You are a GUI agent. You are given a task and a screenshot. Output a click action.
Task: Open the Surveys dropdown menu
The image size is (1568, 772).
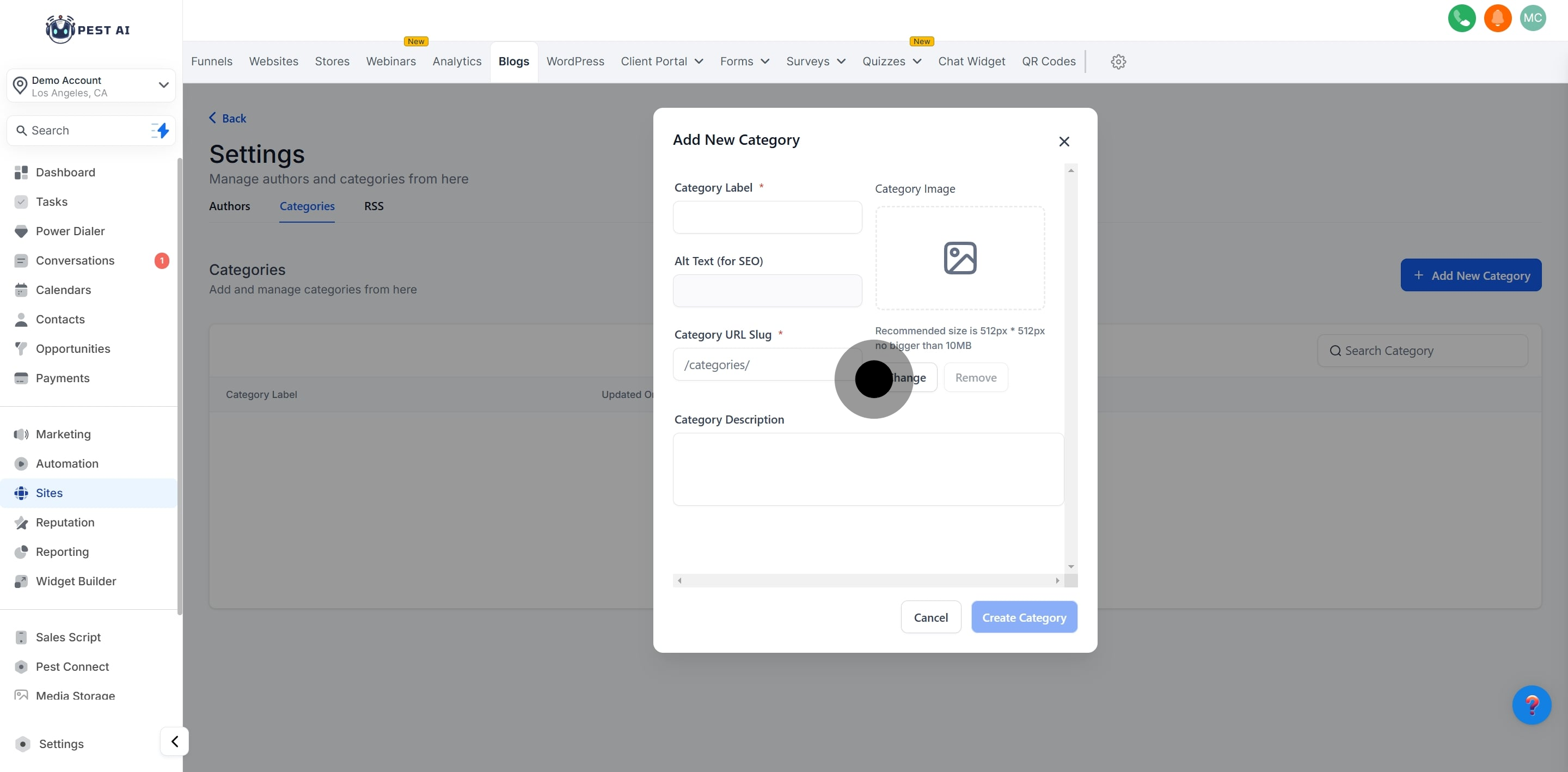coord(816,62)
